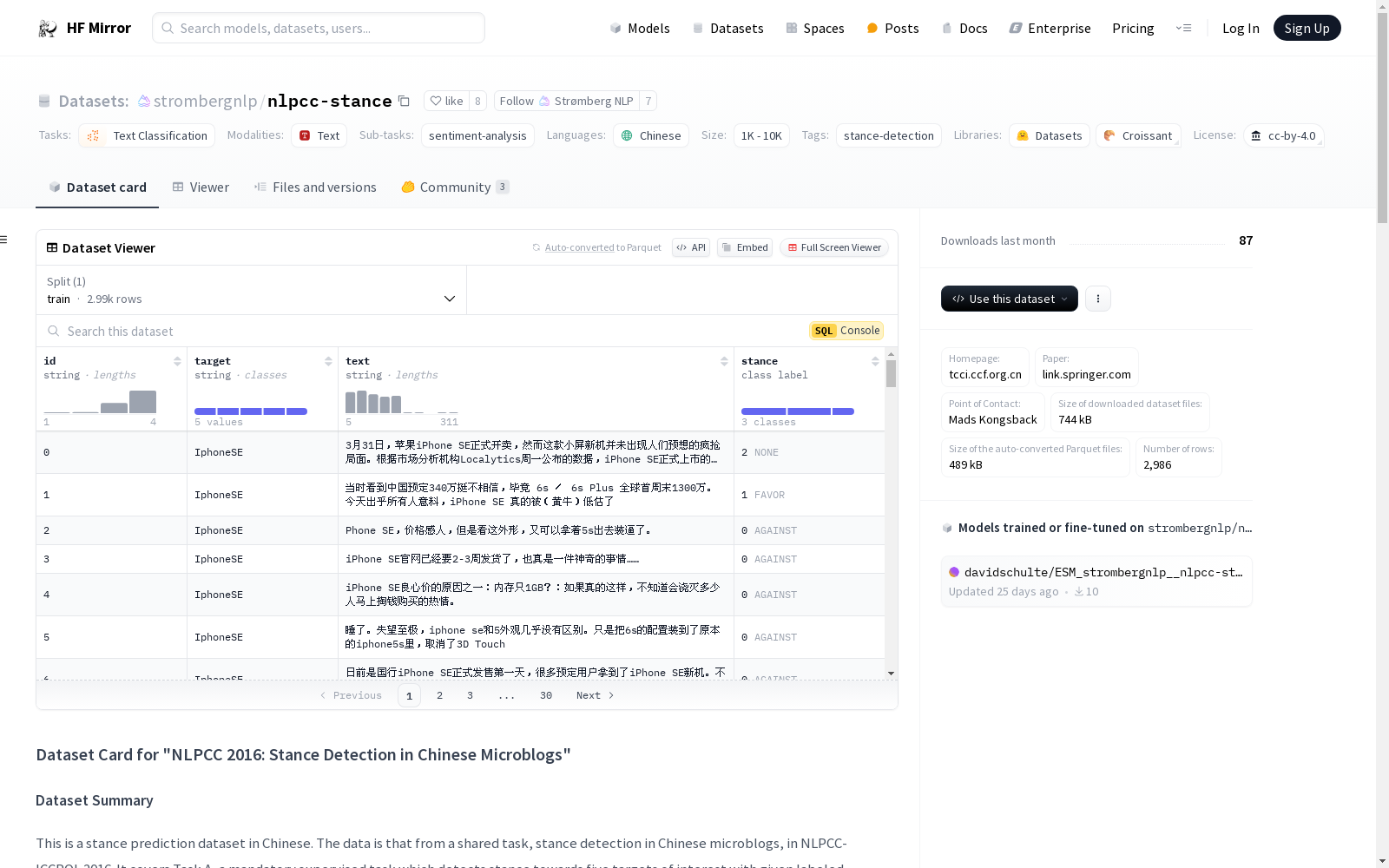Open tcci.ccf.org.cn homepage link

coord(984,374)
